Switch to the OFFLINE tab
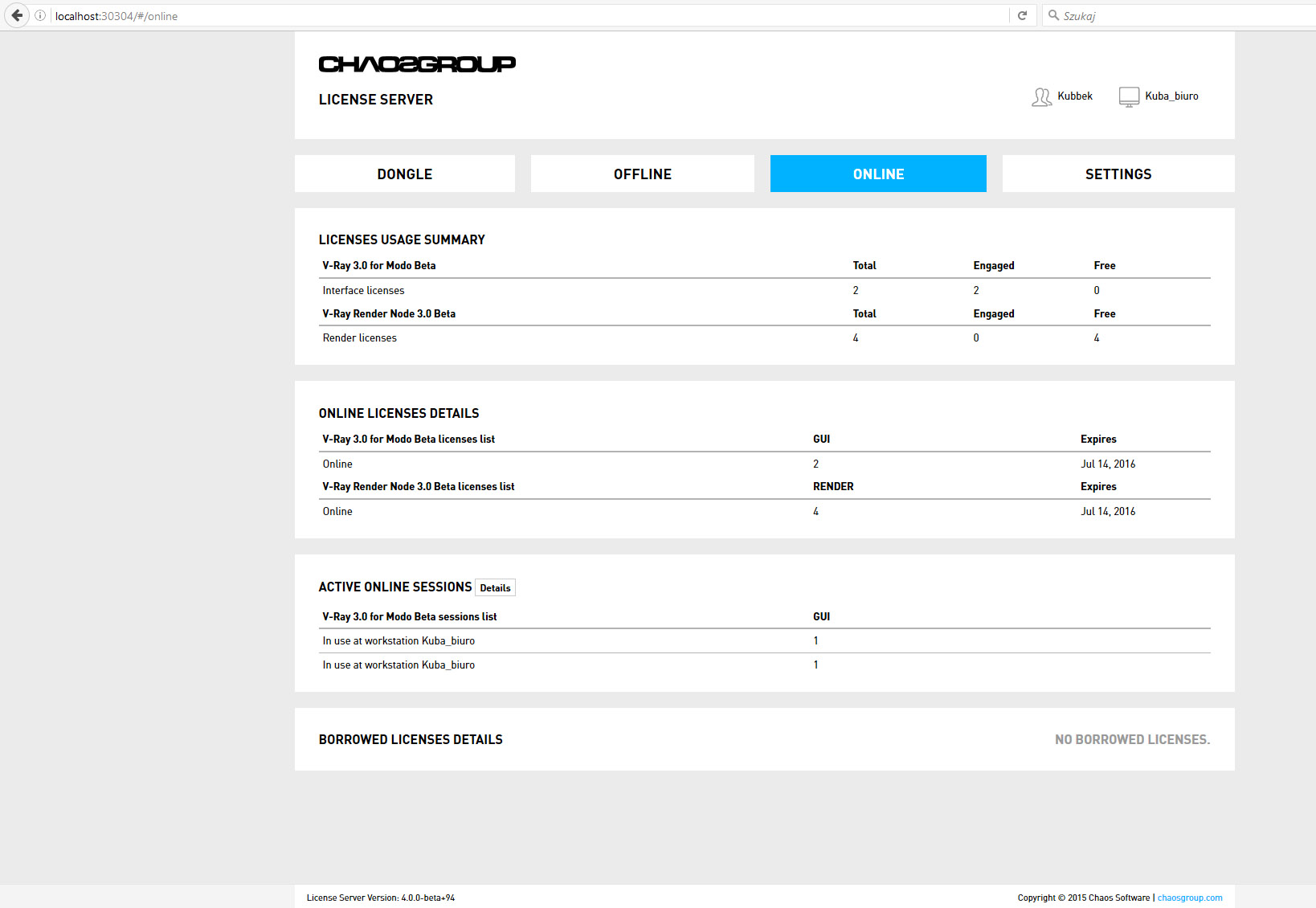Screen dimensions: 1316x908 643,174
